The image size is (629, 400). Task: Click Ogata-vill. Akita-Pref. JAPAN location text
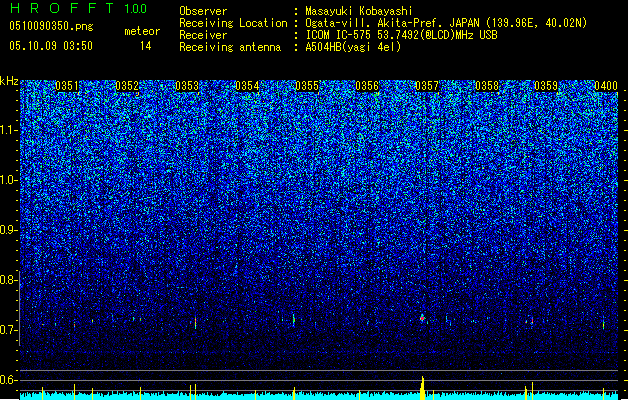(x=446, y=23)
